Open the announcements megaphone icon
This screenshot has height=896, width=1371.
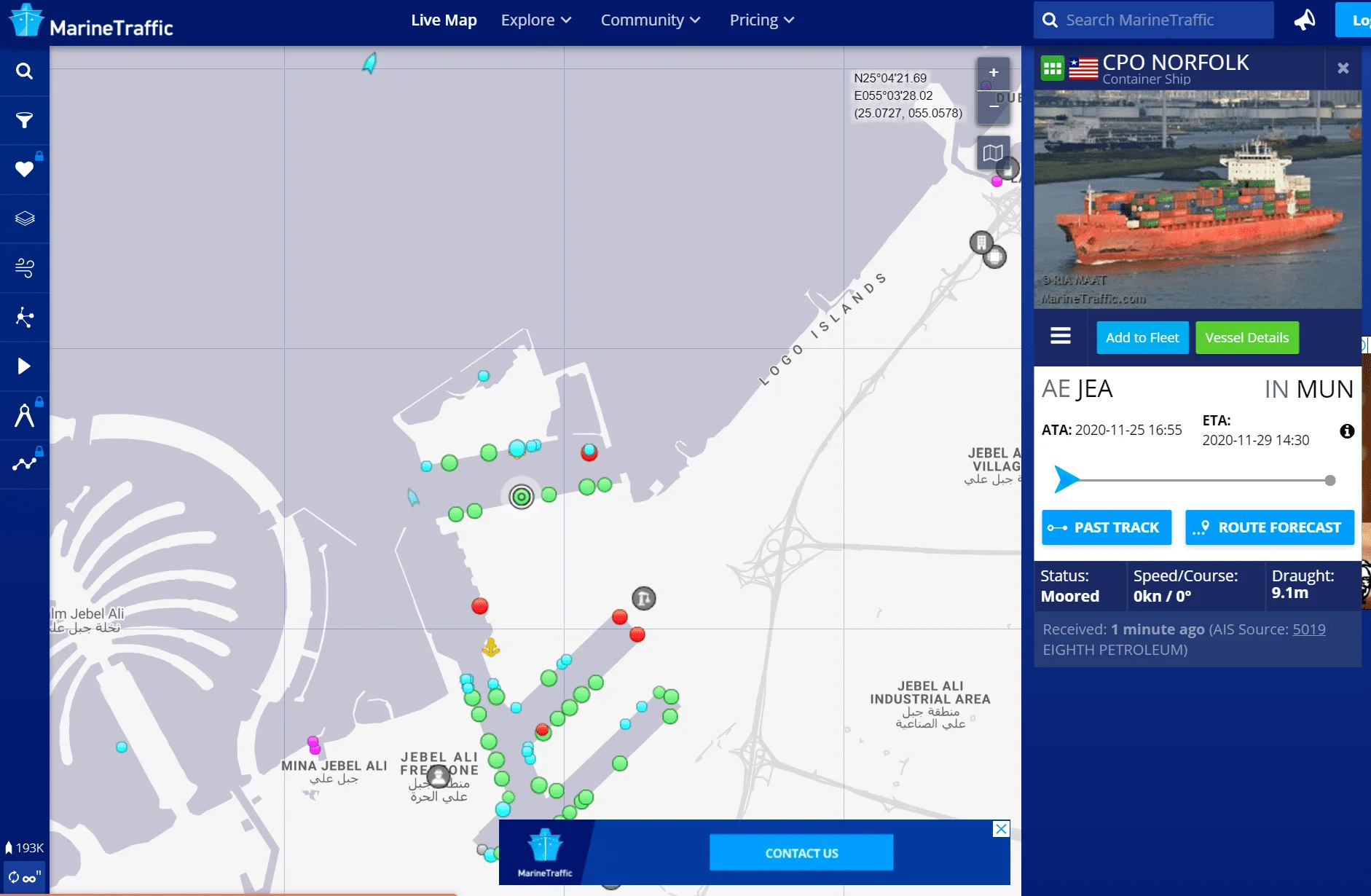point(1304,20)
